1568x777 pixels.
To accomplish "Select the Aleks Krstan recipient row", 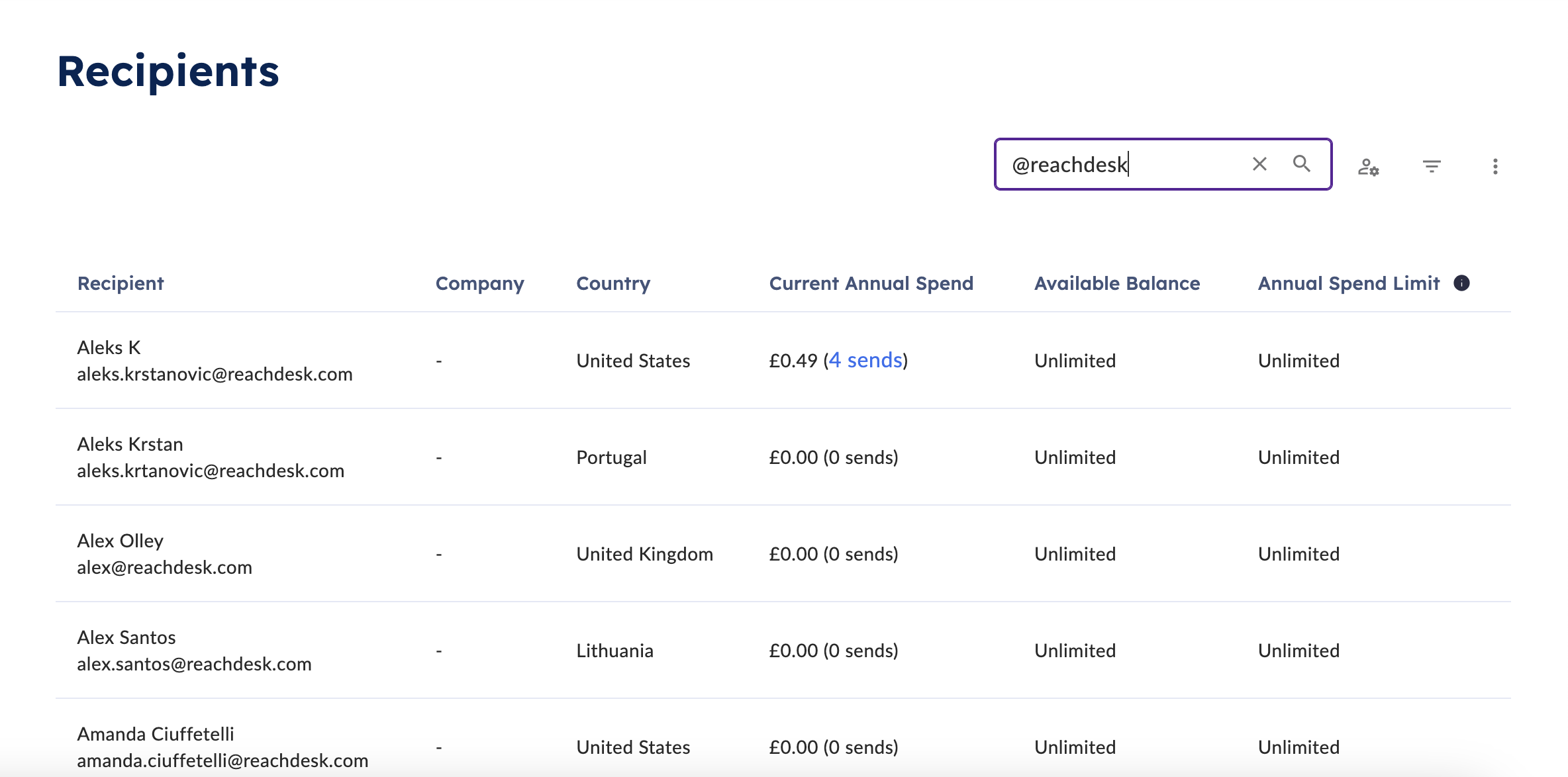I will (x=783, y=457).
